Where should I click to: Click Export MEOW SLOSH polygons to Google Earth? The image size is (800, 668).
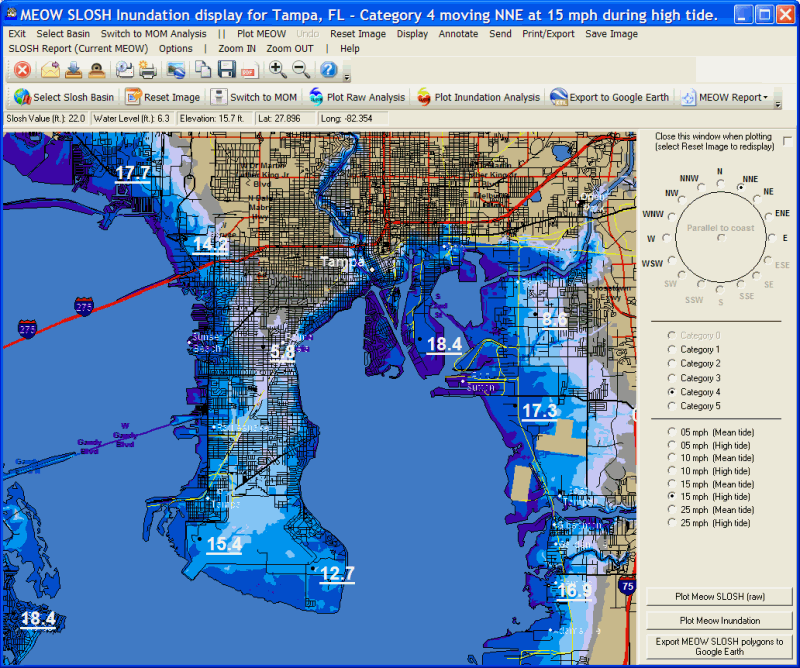[x=720, y=646]
